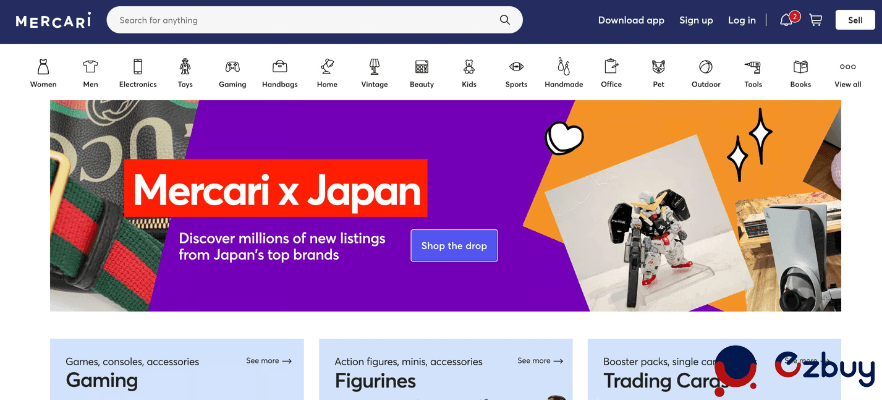
Task: Open notifications bell icon
Action: [x=786, y=20]
